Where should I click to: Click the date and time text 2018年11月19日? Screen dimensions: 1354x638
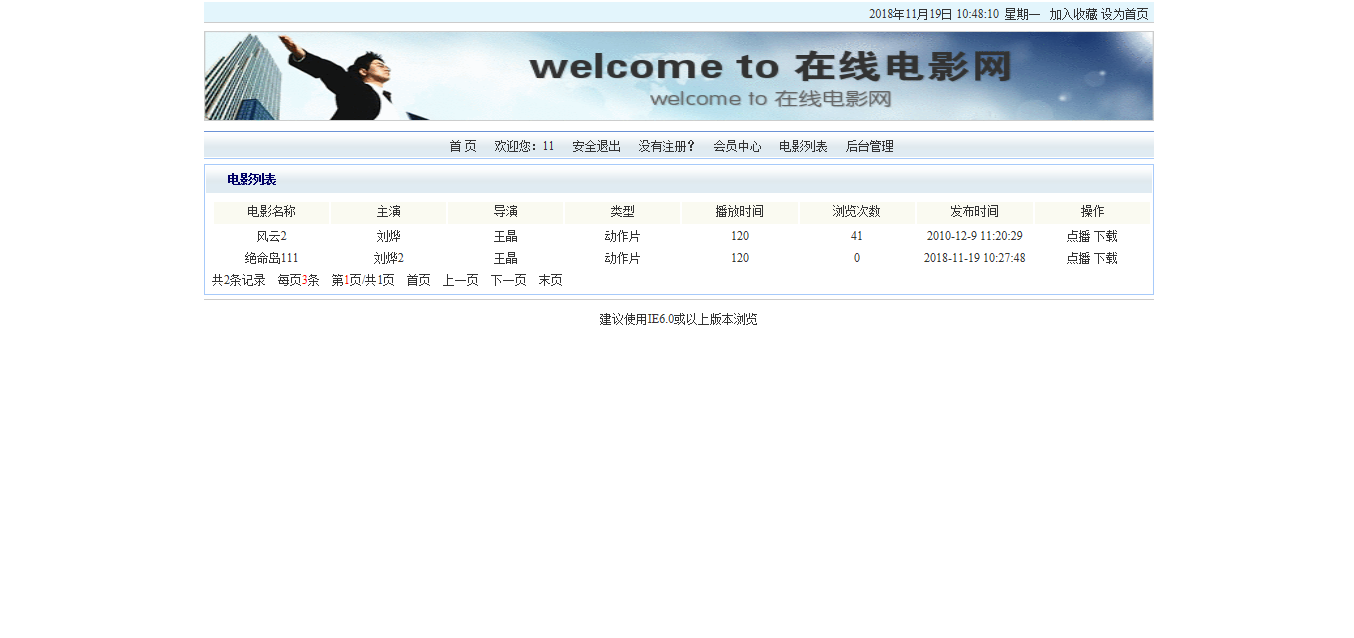click(x=911, y=14)
